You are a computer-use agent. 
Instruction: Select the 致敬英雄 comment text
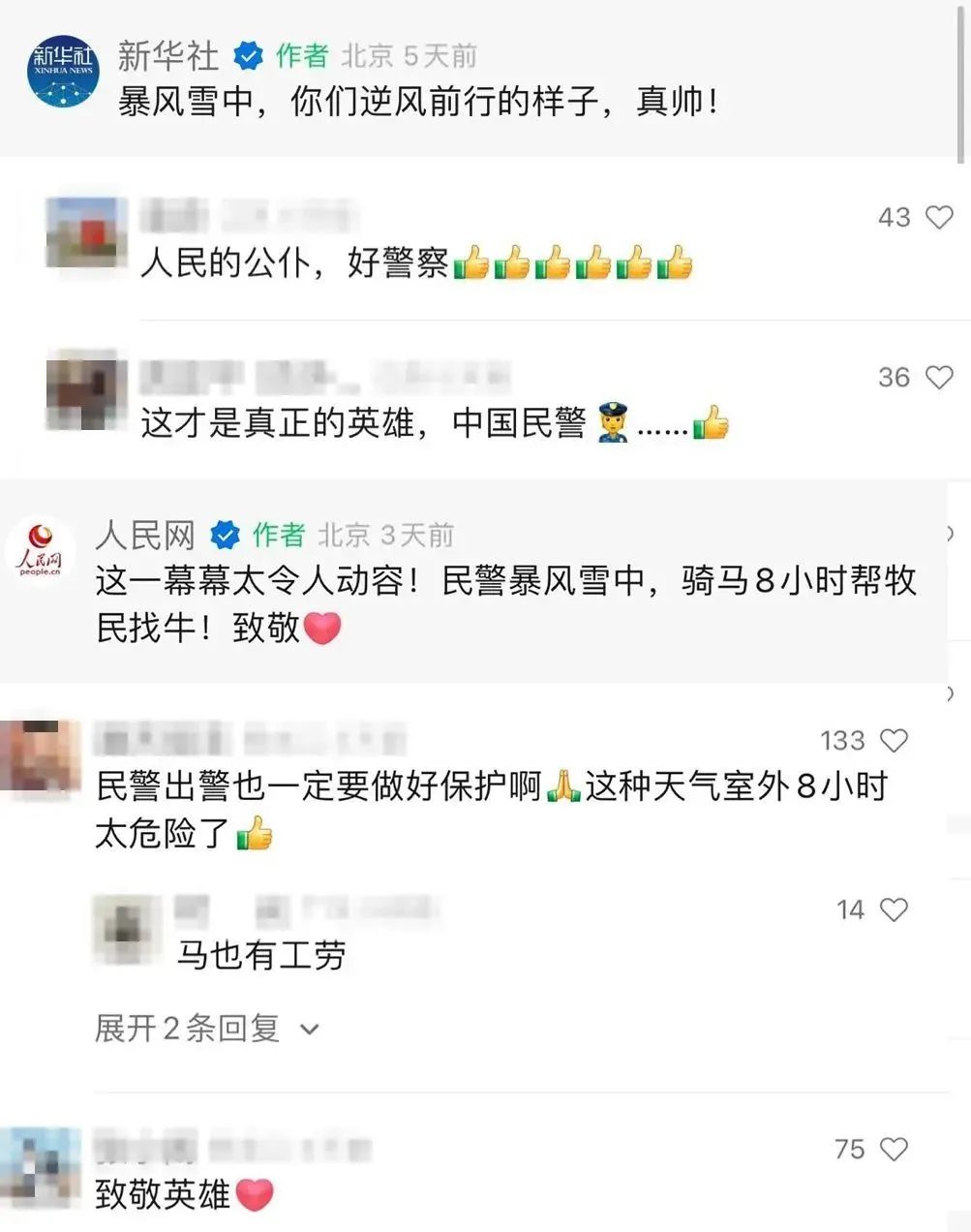click(x=163, y=1194)
